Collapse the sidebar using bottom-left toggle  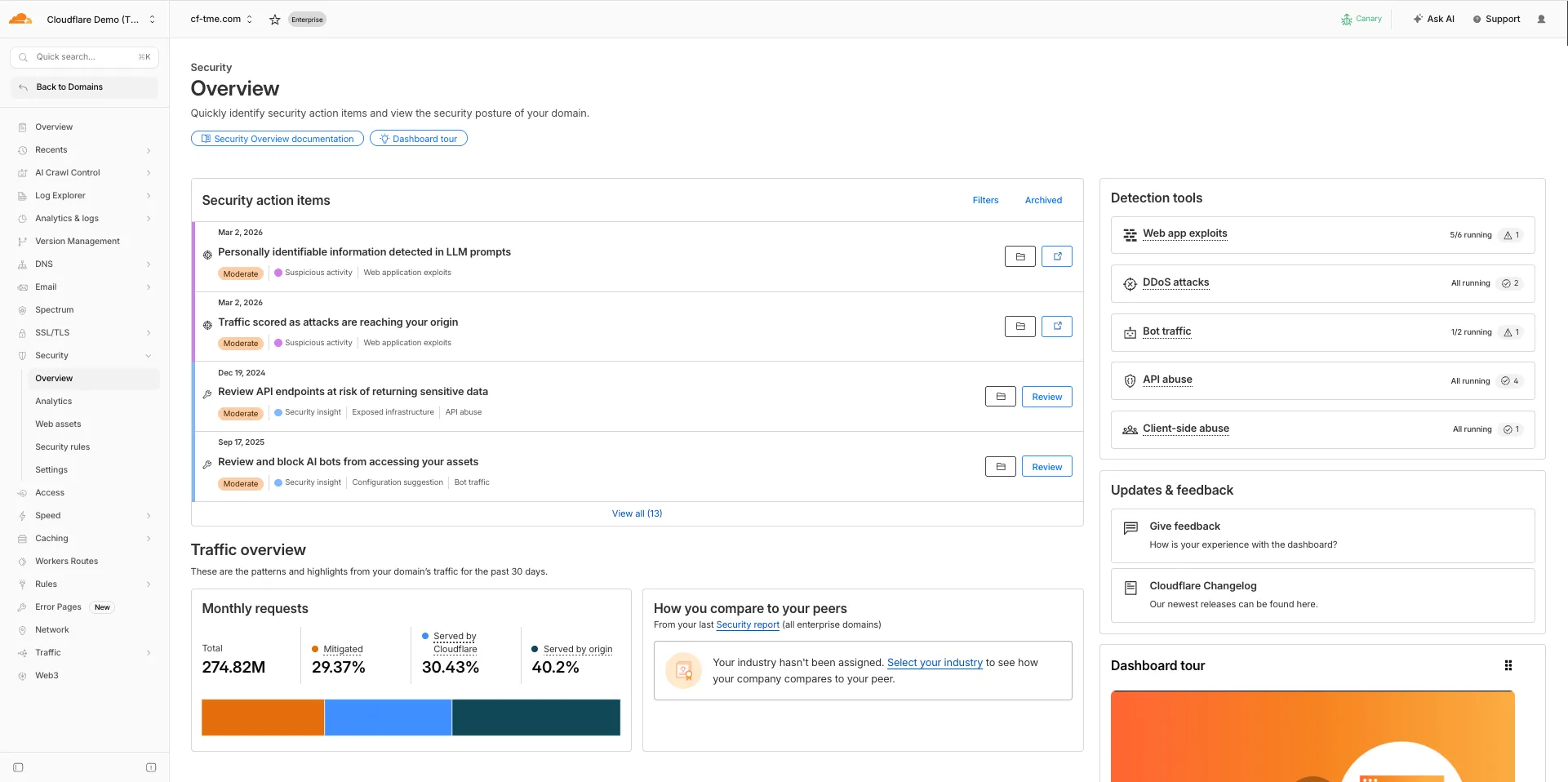[x=18, y=767]
